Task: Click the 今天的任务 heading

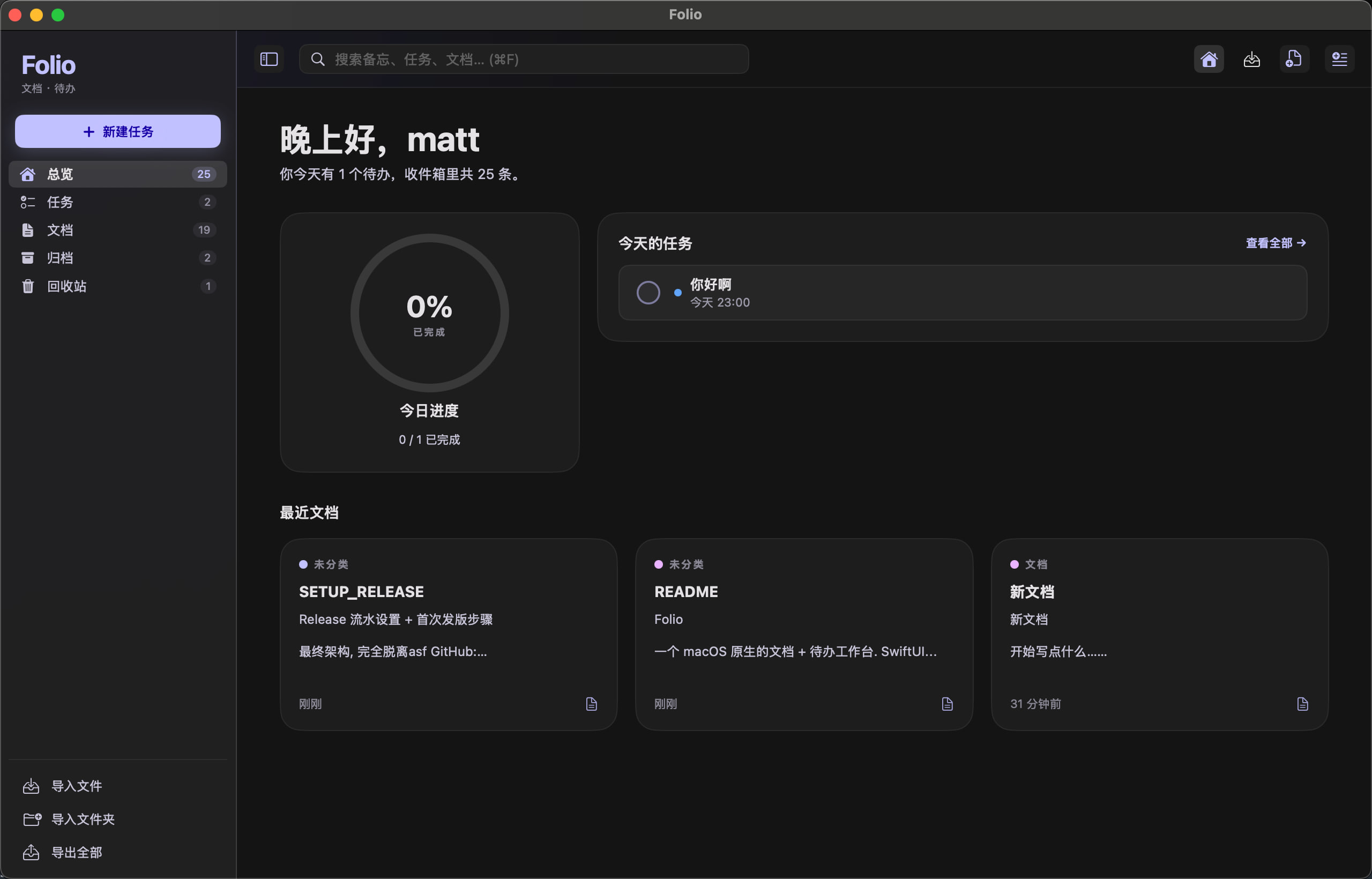Action: tap(655, 244)
